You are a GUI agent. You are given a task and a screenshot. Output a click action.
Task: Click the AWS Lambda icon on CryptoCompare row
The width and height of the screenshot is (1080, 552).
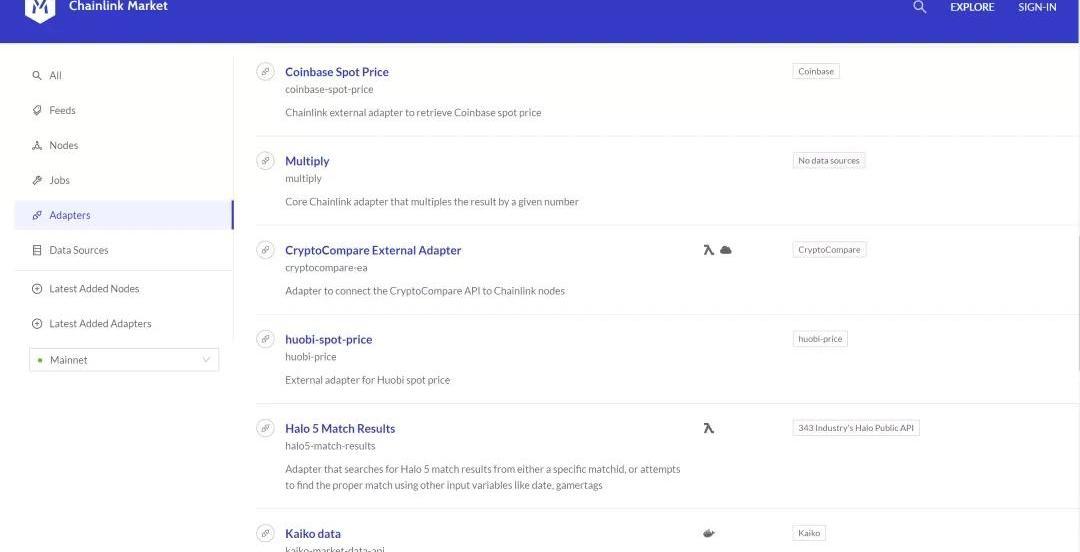[708, 250]
